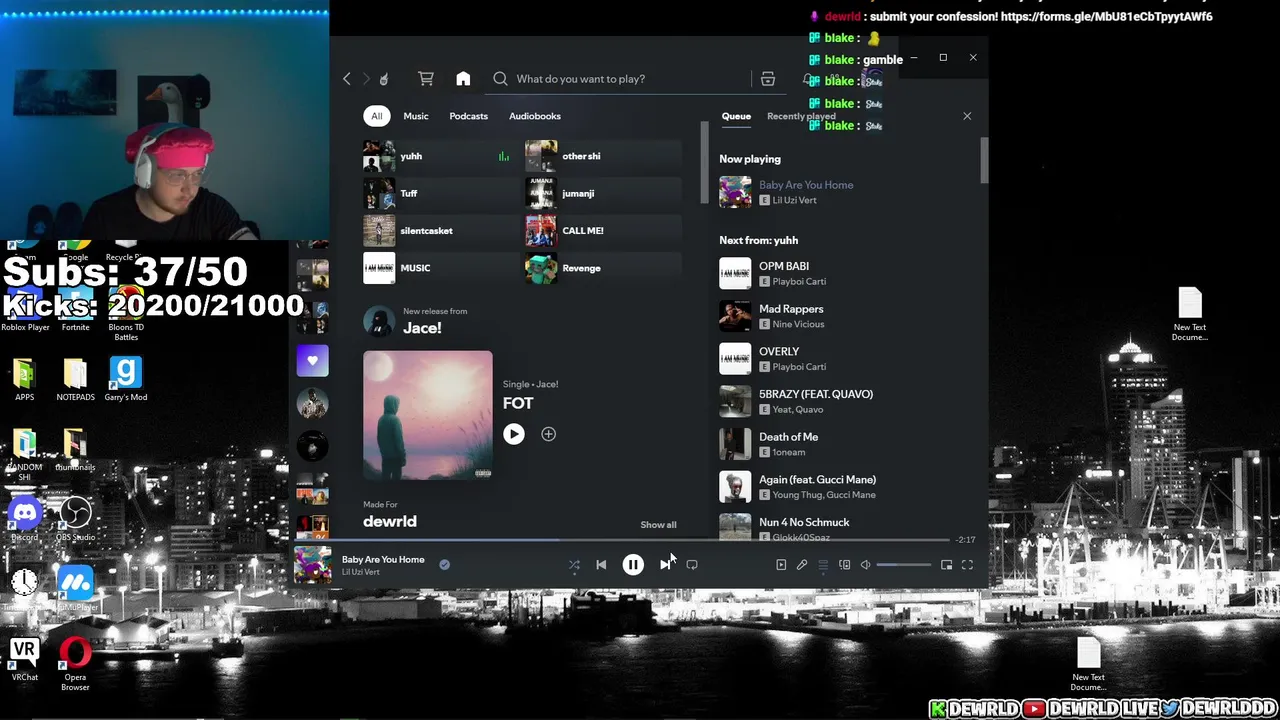Click the magnifier search icon
Viewport: 1280px width, 720px height.
point(500,79)
